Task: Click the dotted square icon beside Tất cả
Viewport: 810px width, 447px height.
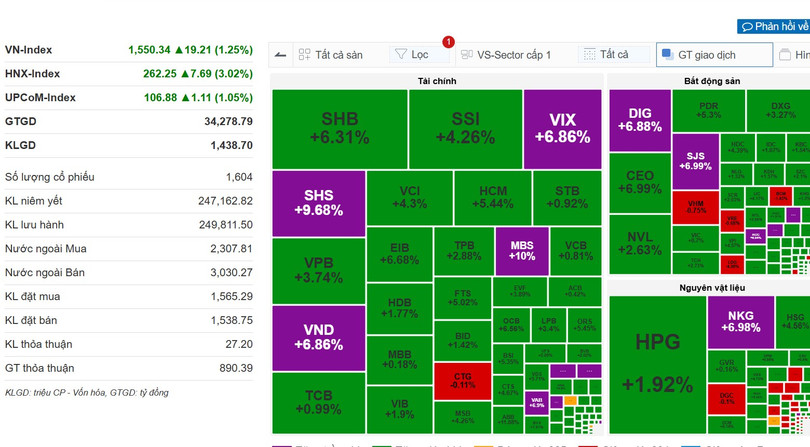Action: coord(589,55)
